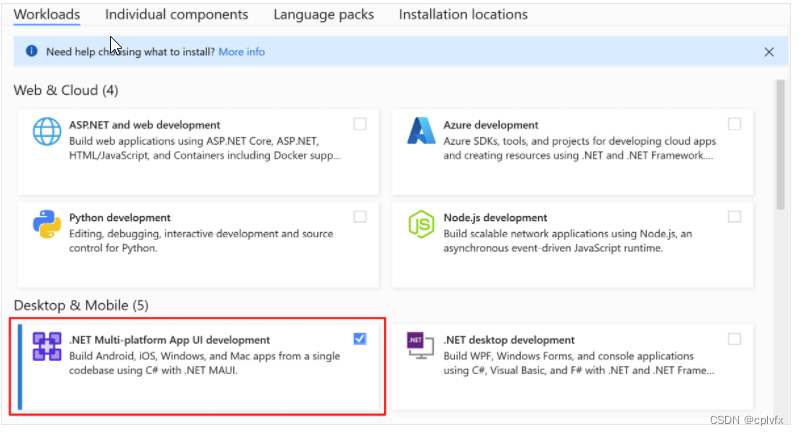Select the Workloads tab

(47, 15)
